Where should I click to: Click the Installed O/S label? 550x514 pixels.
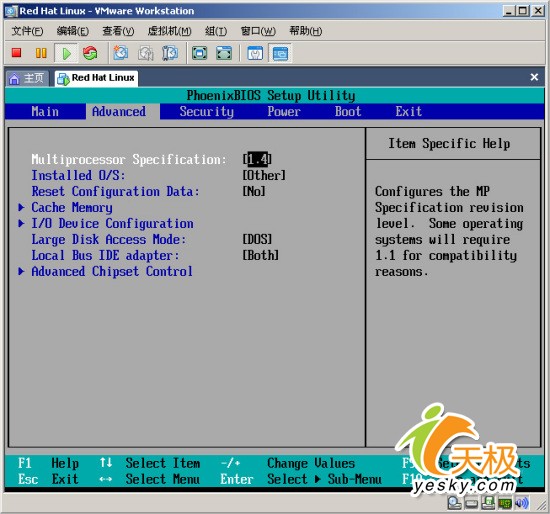78,175
